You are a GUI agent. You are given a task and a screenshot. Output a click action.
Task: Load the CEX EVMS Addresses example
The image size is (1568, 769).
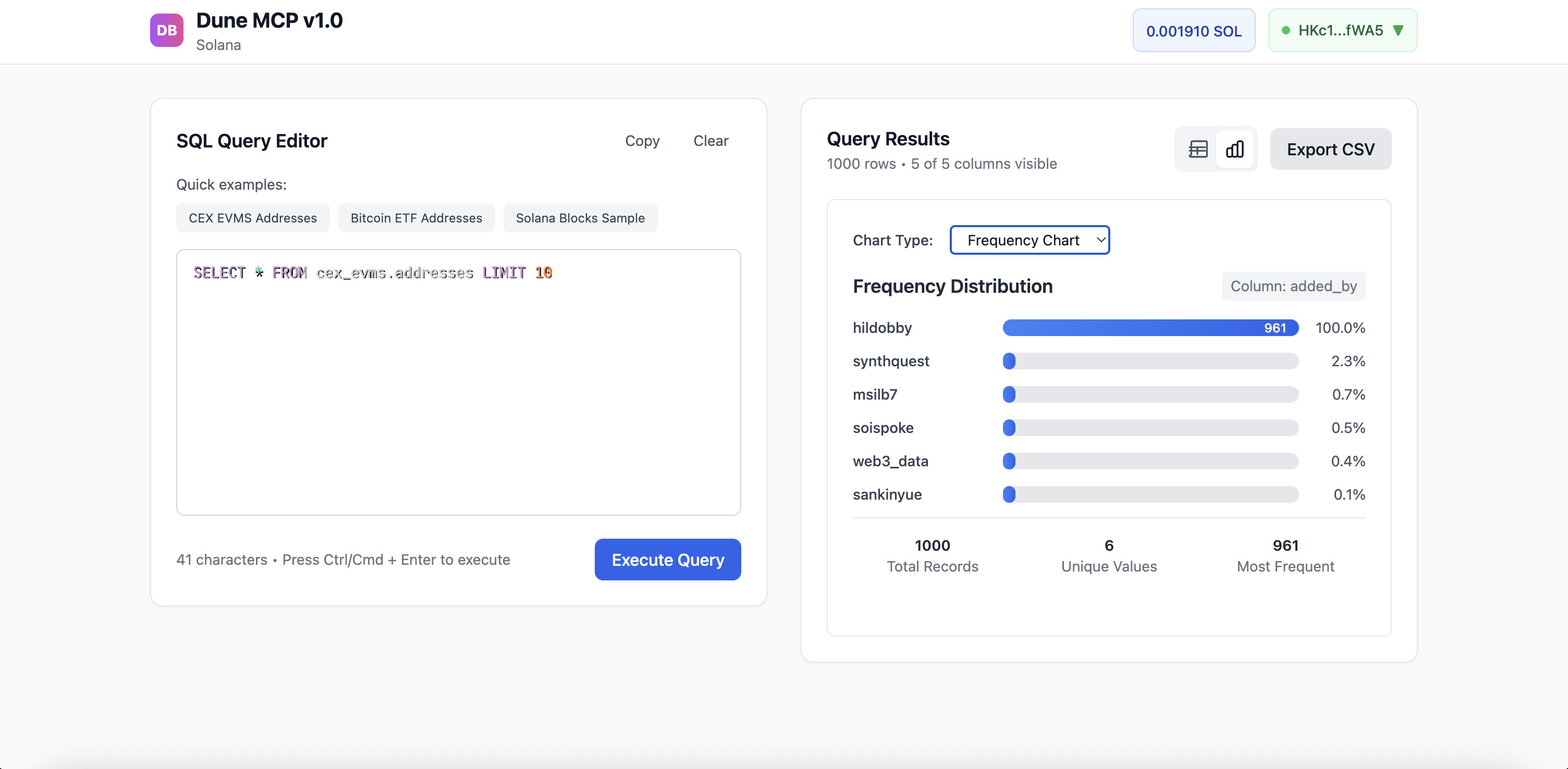pyautogui.click(x=253, y=218)
